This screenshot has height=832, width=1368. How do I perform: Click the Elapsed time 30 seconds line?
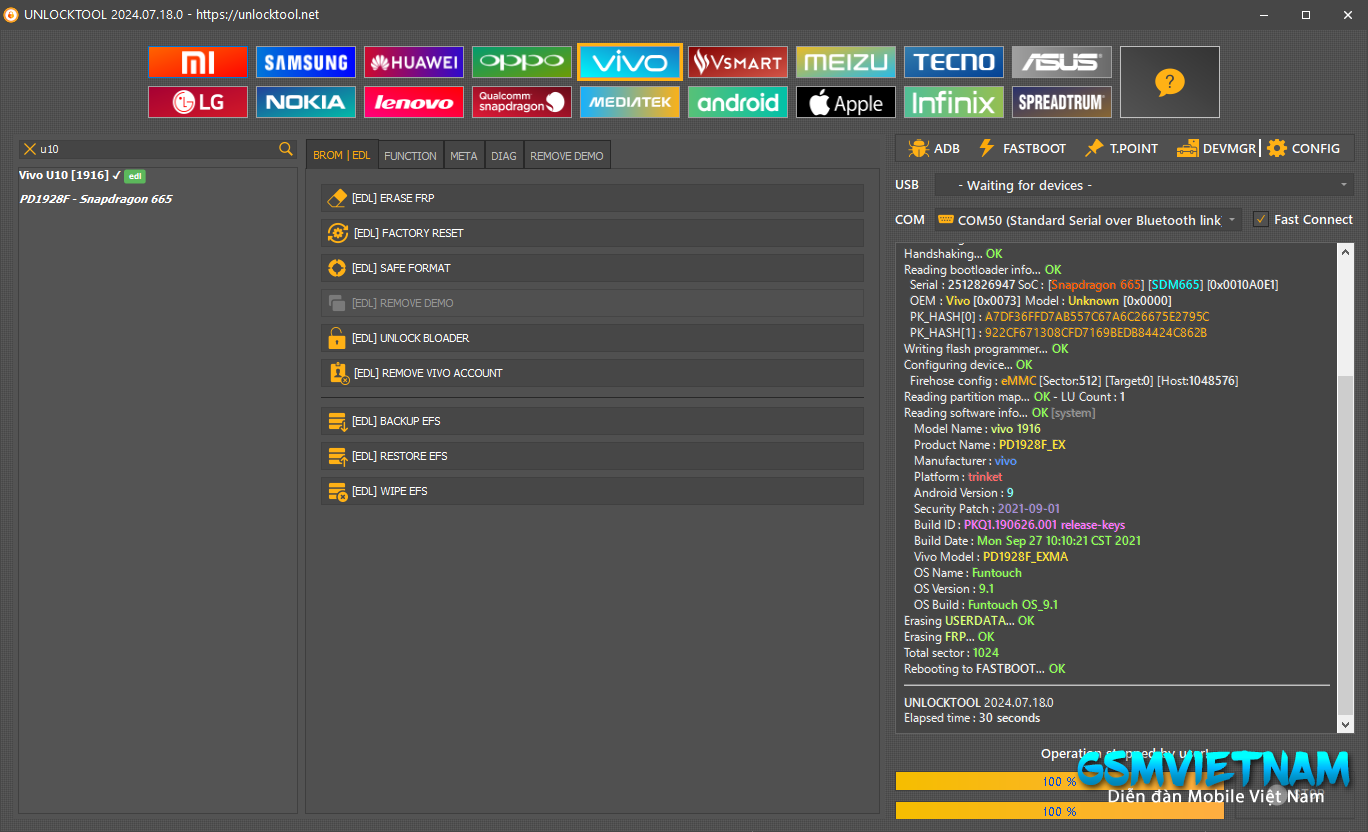[972, 718]
